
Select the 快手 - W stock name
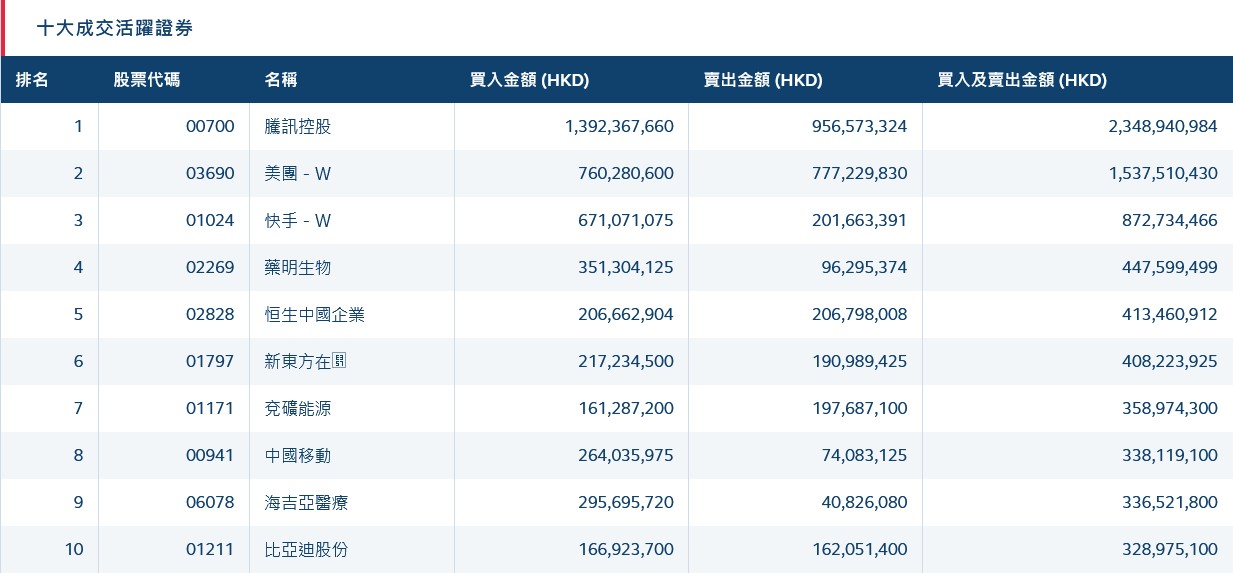298,221
